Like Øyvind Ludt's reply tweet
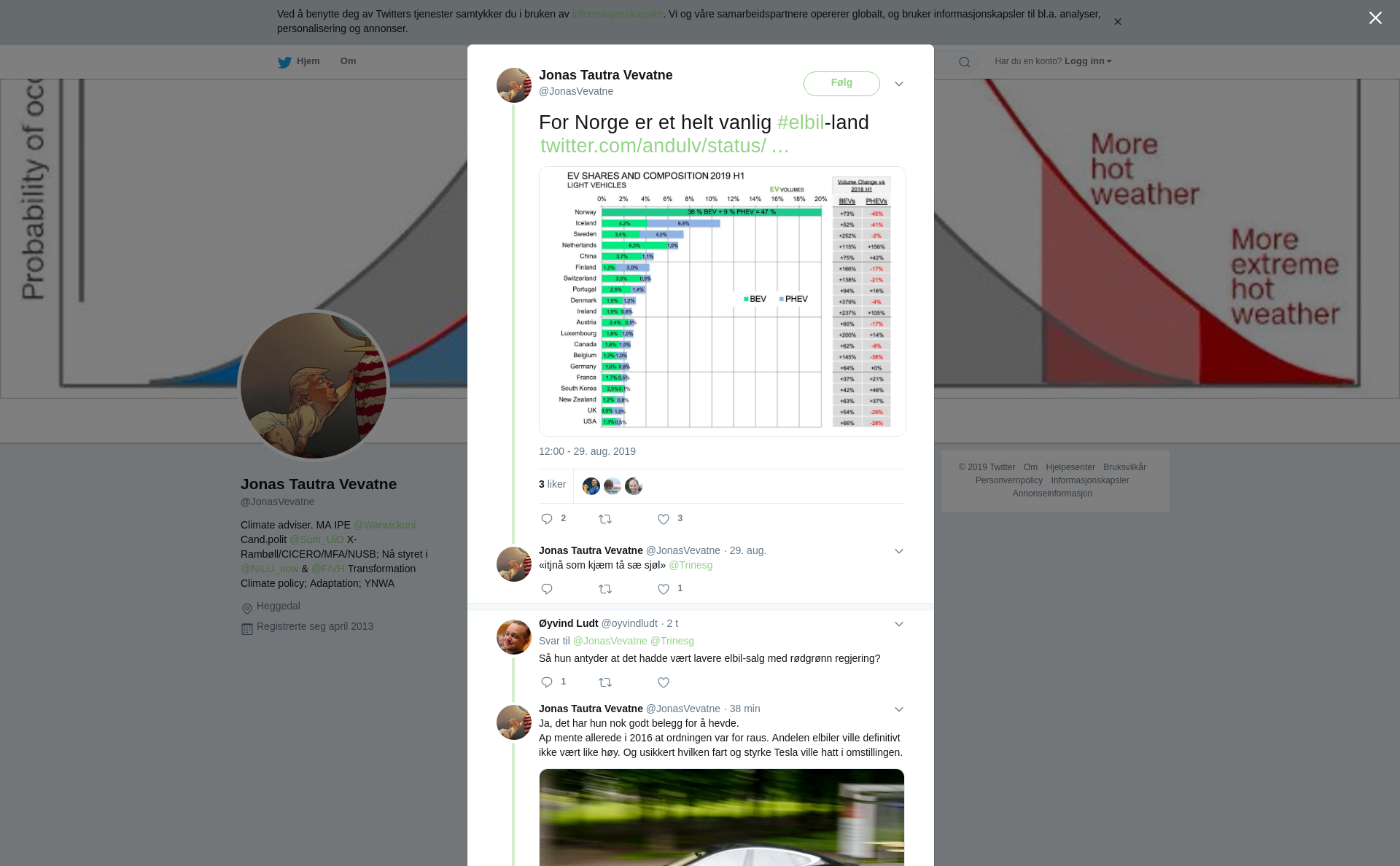Viewport: 1400px width, 866px height. tap(664, 682)
